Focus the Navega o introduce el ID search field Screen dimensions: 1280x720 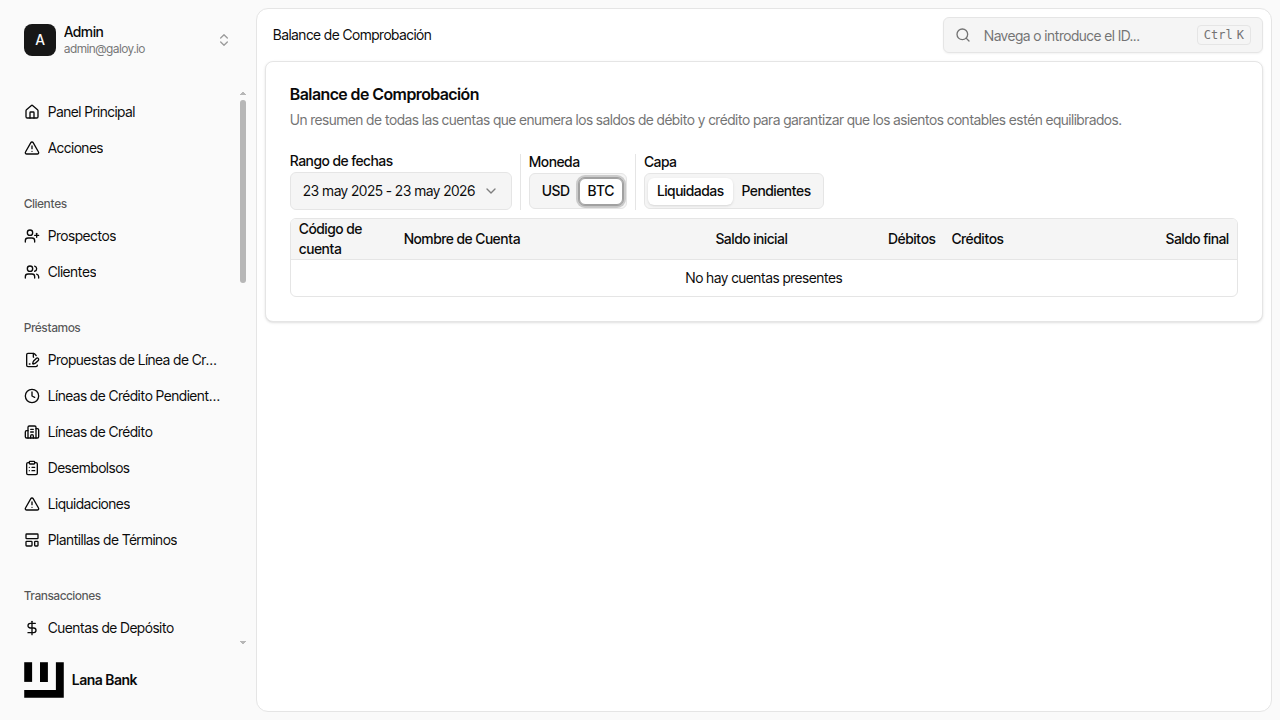point(1103,35)
